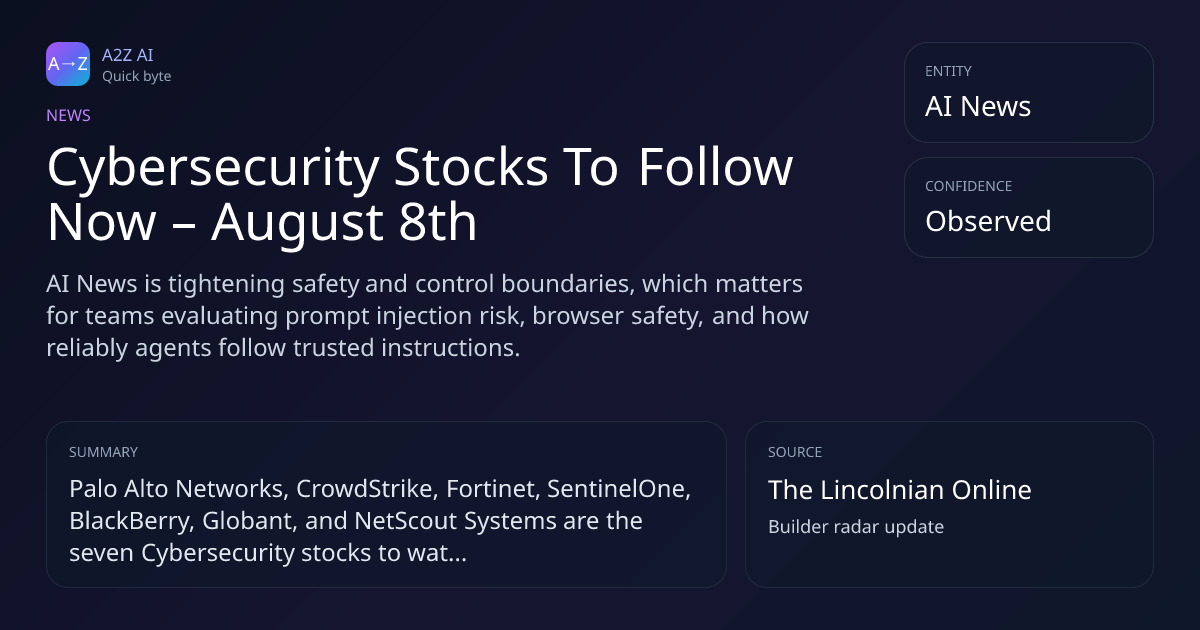Select the NEWS category label
1200x630 pixels.
point(68,115)
